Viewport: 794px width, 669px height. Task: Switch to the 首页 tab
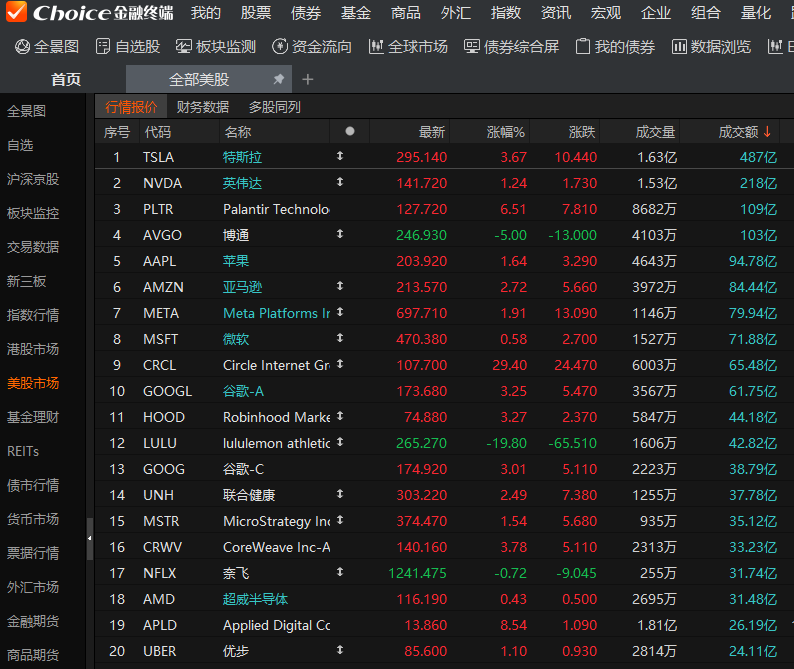pyautogui.click(x=66, y=80)
